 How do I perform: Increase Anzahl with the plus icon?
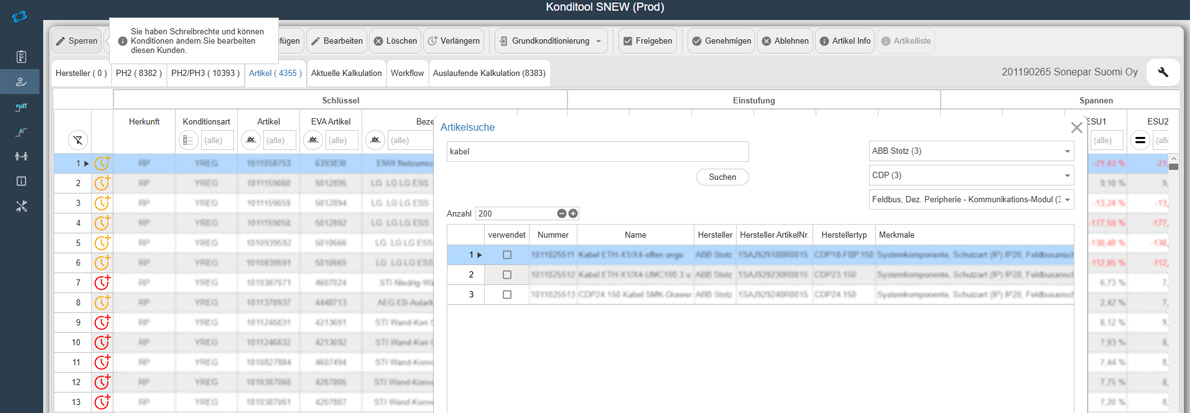[x=574, y=214]
